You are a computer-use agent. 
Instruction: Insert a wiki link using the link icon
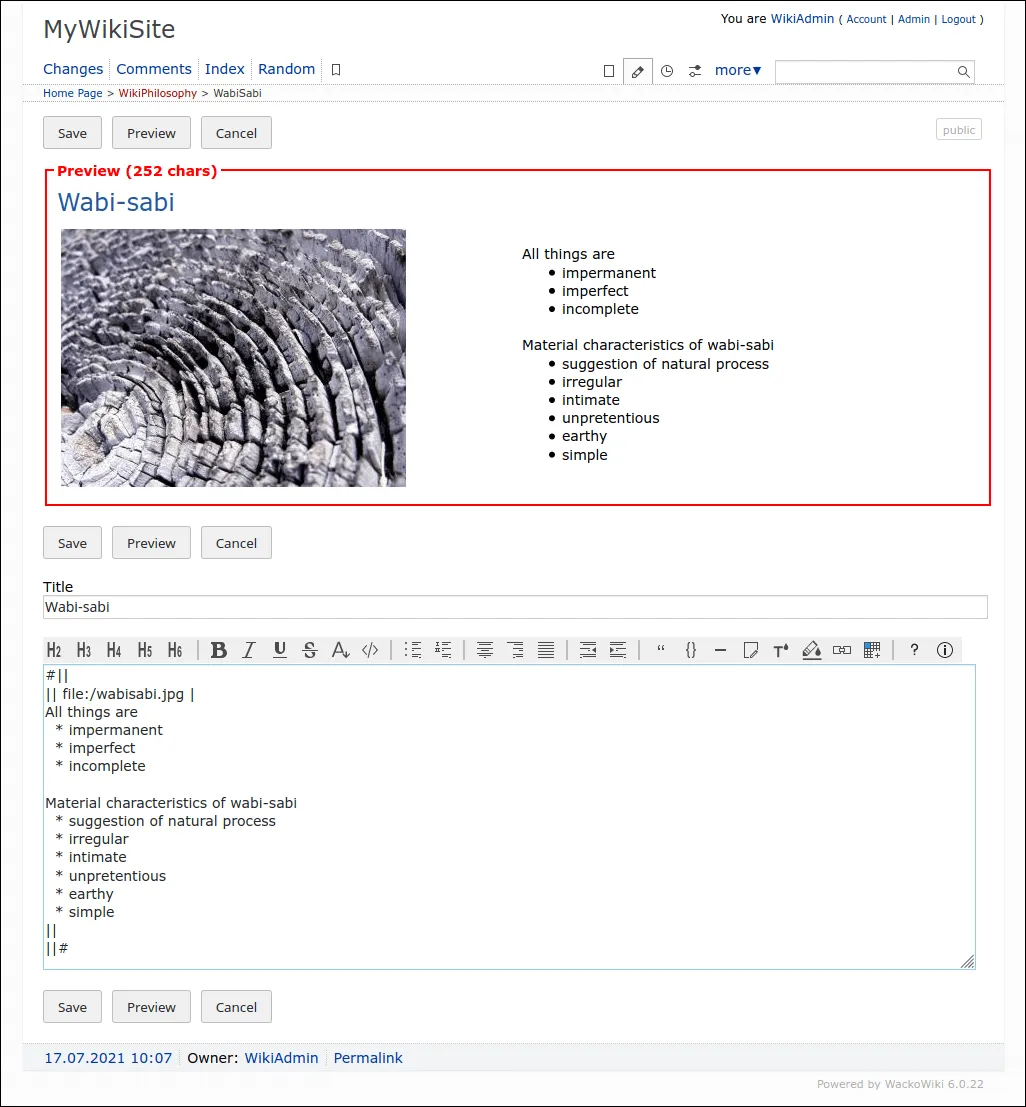point(841,650)
